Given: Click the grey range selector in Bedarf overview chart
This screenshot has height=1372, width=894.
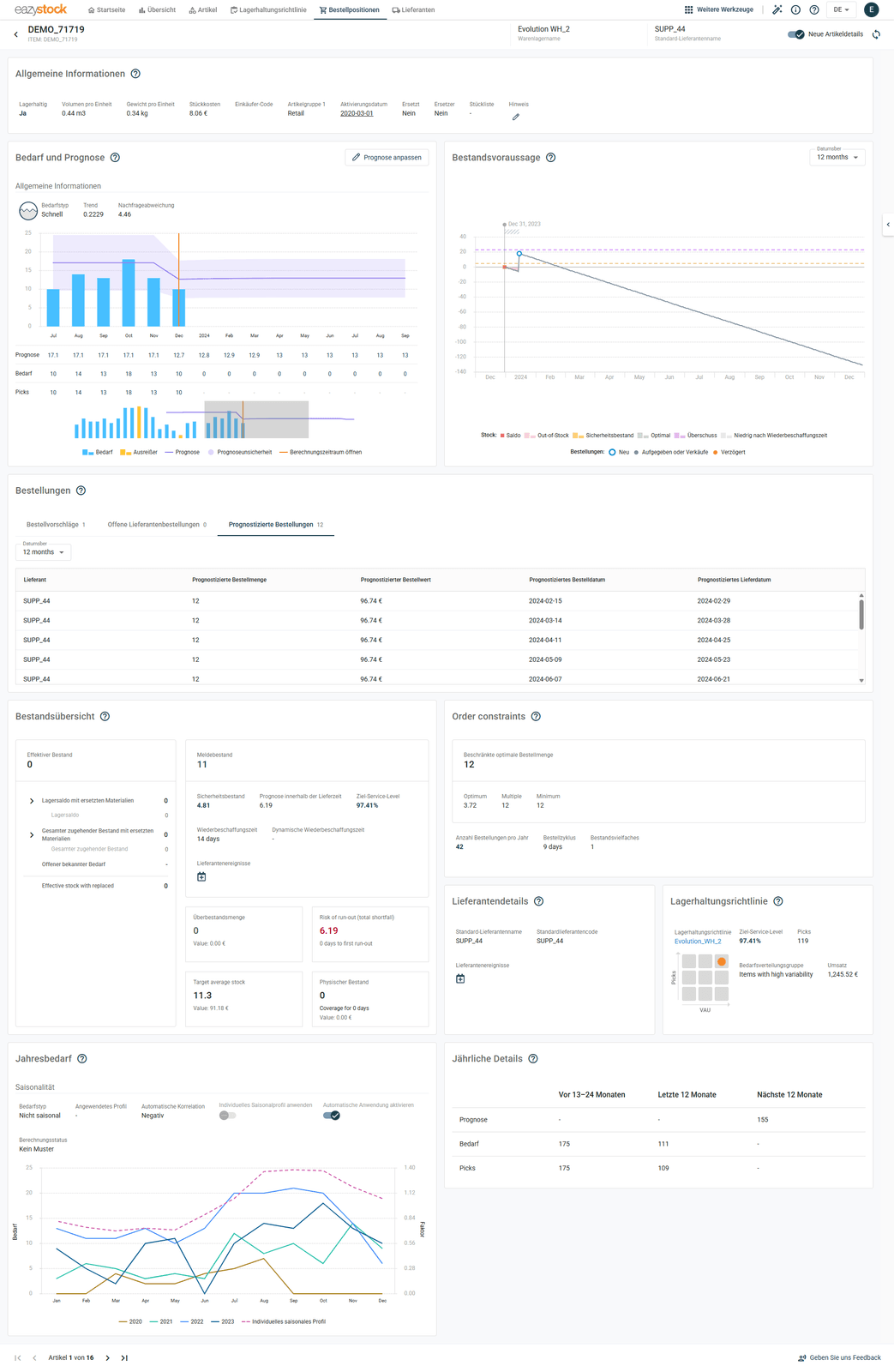Looking at the screenshot, I should [x=256, y=420].
